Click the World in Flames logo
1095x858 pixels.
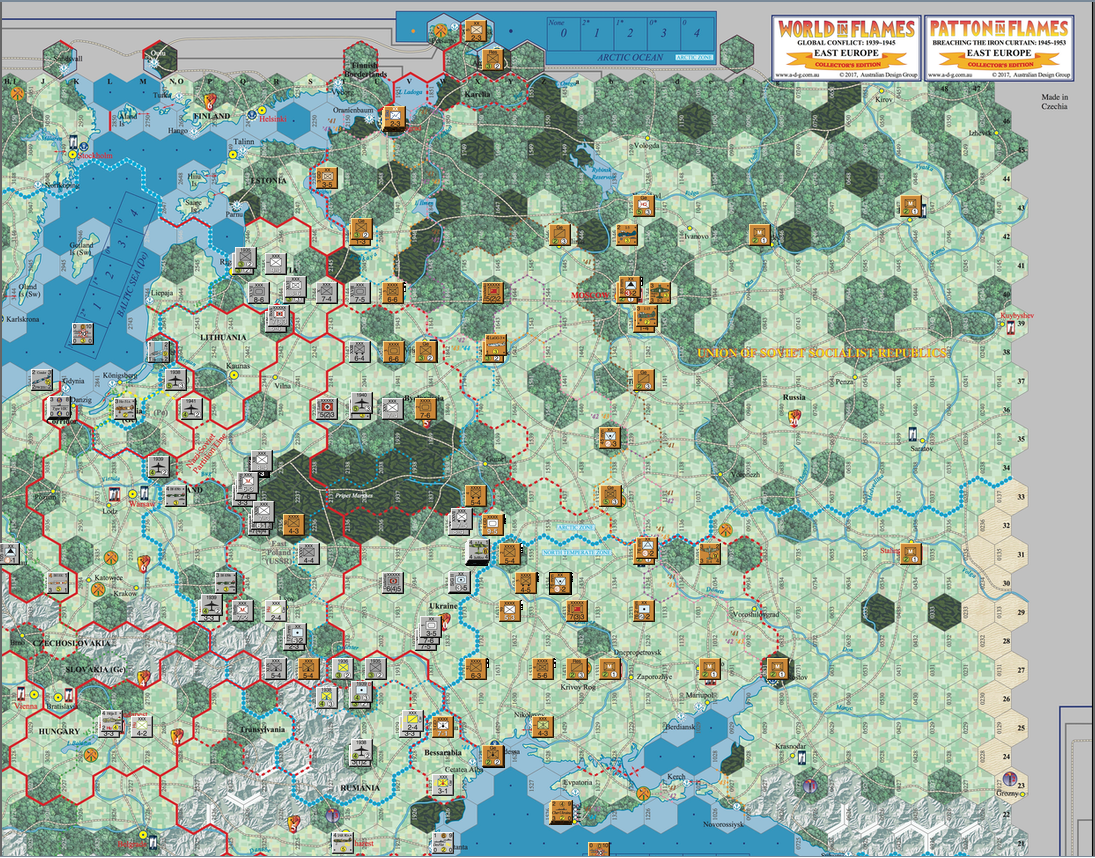846,48
